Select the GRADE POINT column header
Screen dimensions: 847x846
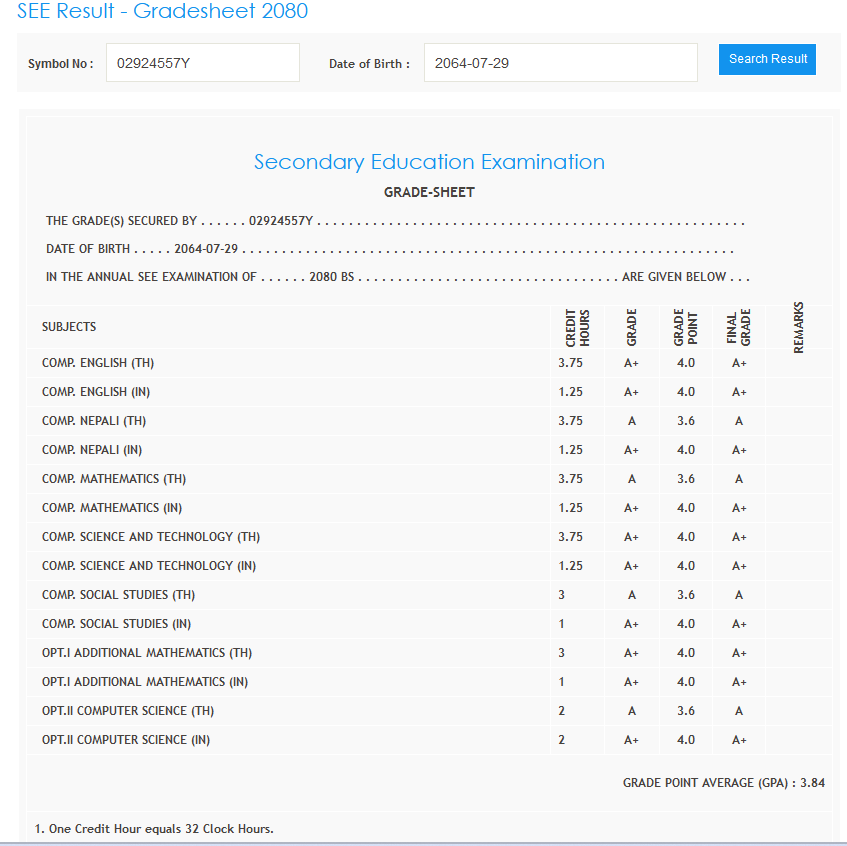point(685,328)
